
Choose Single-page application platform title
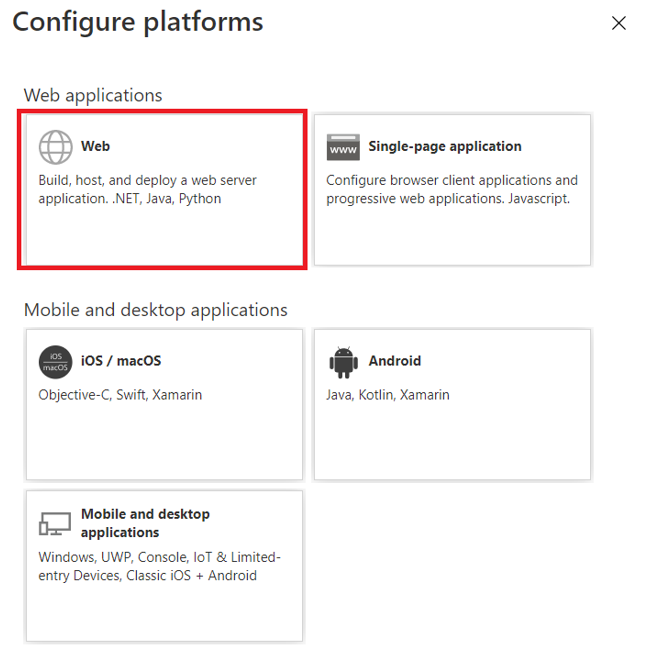point(445,146)
